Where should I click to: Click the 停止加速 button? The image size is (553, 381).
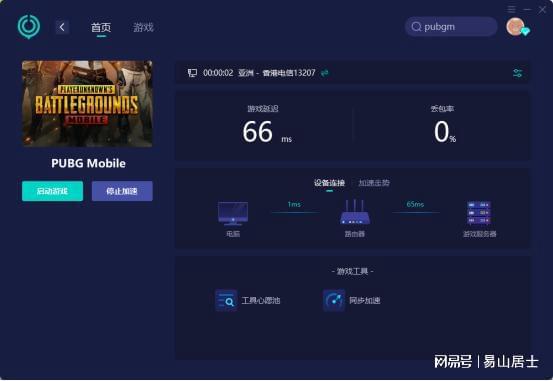point(122,191)
